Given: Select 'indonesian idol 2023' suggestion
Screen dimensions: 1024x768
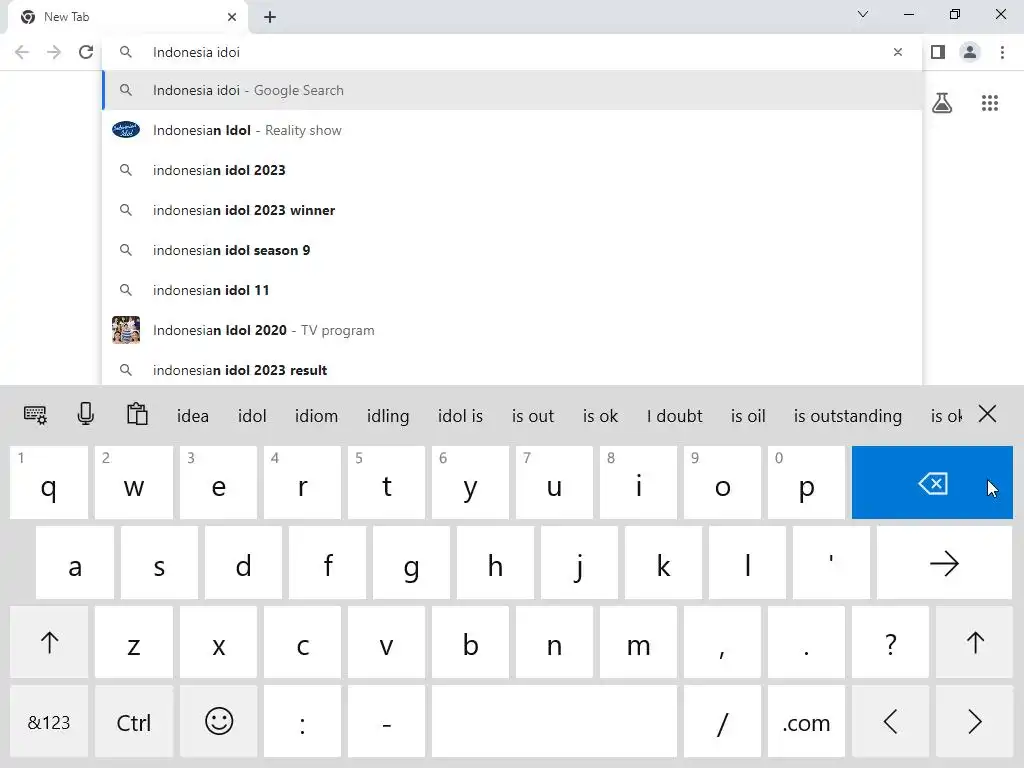Looking at the screenshot, I should pyautogui.click(x=513, y=170).
